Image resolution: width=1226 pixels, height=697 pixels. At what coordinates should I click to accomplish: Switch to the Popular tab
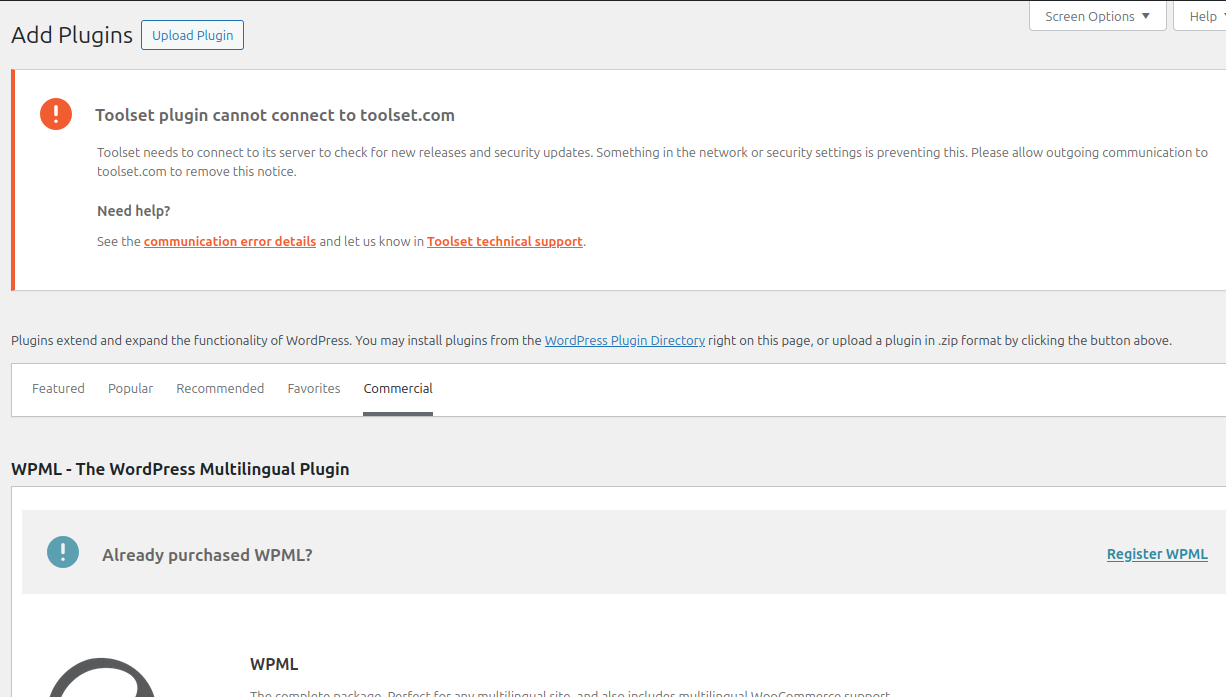click(130, 389)
